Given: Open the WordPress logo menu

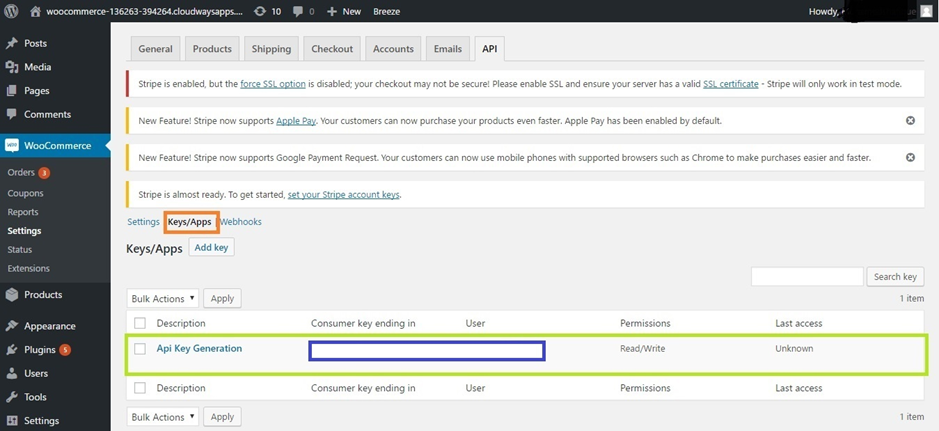Looking at the screenshot, I should point(11,11).
